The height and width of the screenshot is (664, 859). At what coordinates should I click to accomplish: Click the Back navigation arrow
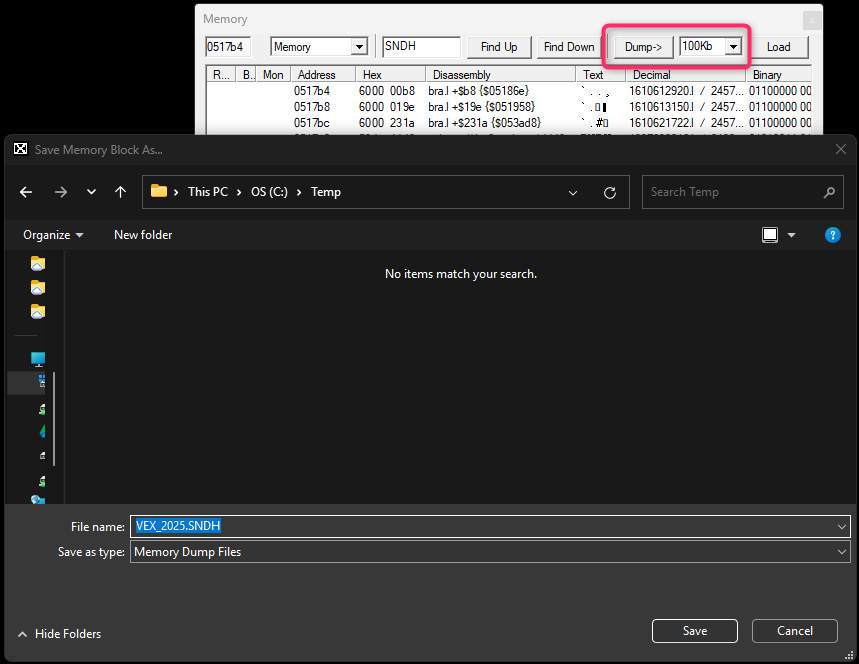[x=26, y=192]
